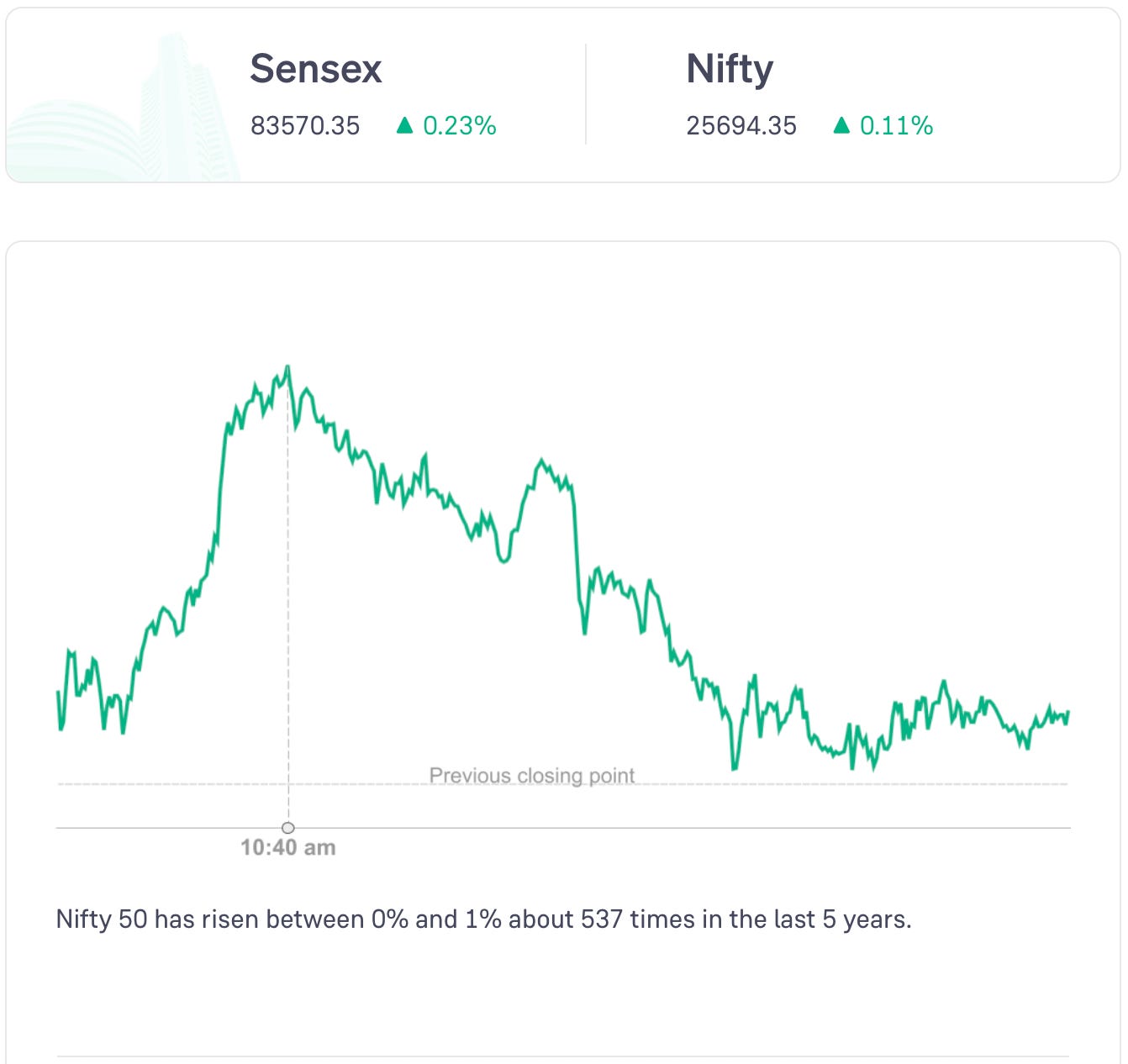Select the Sensex value 83570.35
Image resolution: width=1128 pixels, height=1064 pixels.
[305, 126]
